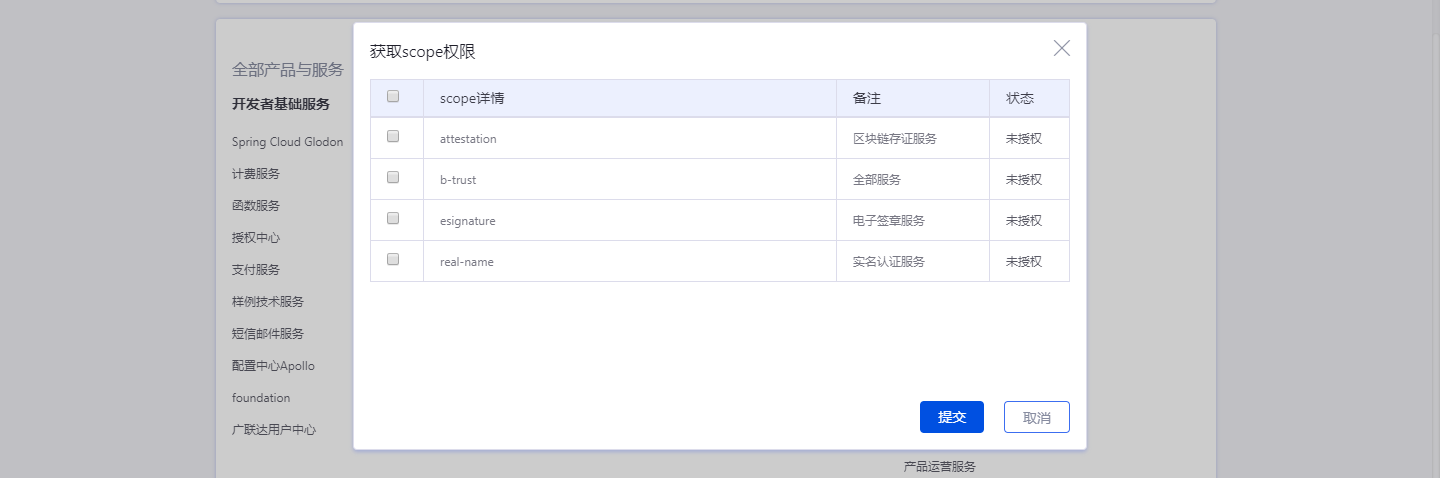This screenshot has height=478, width=1440.
Task: Go to 函数服务 in service list
Action: point(256,206)
